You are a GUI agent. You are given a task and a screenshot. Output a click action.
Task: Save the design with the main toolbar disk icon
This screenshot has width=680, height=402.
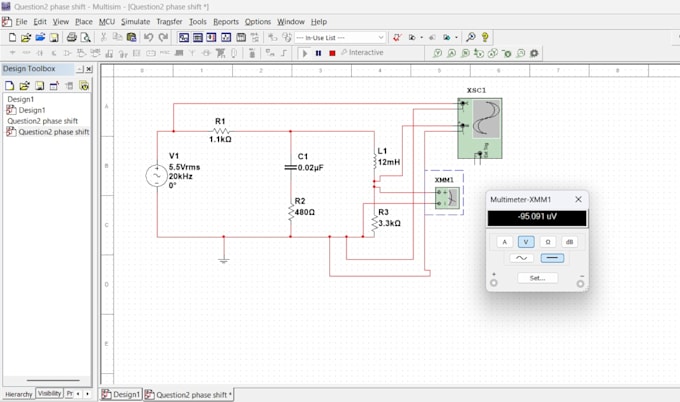pos(54,38)
